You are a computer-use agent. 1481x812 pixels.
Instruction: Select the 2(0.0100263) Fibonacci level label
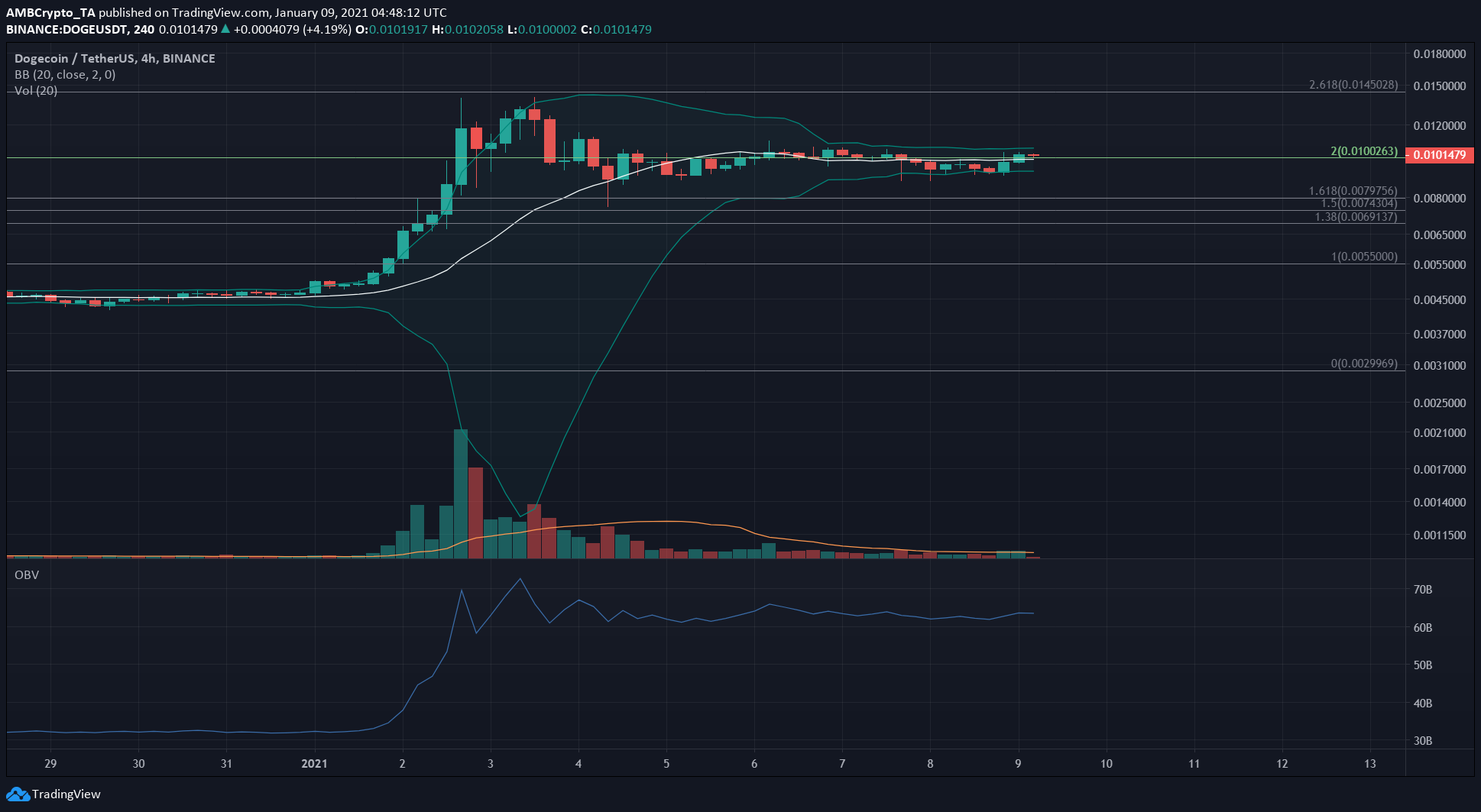(x=1364, y=151)
